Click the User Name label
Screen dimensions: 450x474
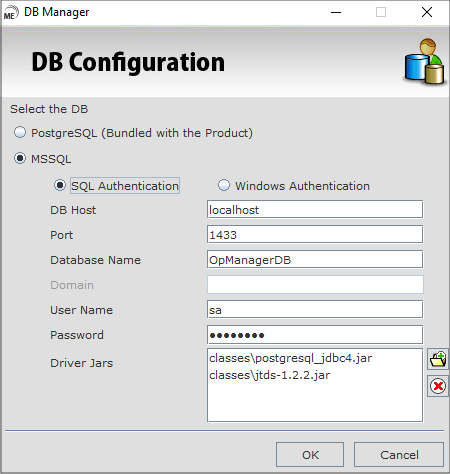pos(82,310)
